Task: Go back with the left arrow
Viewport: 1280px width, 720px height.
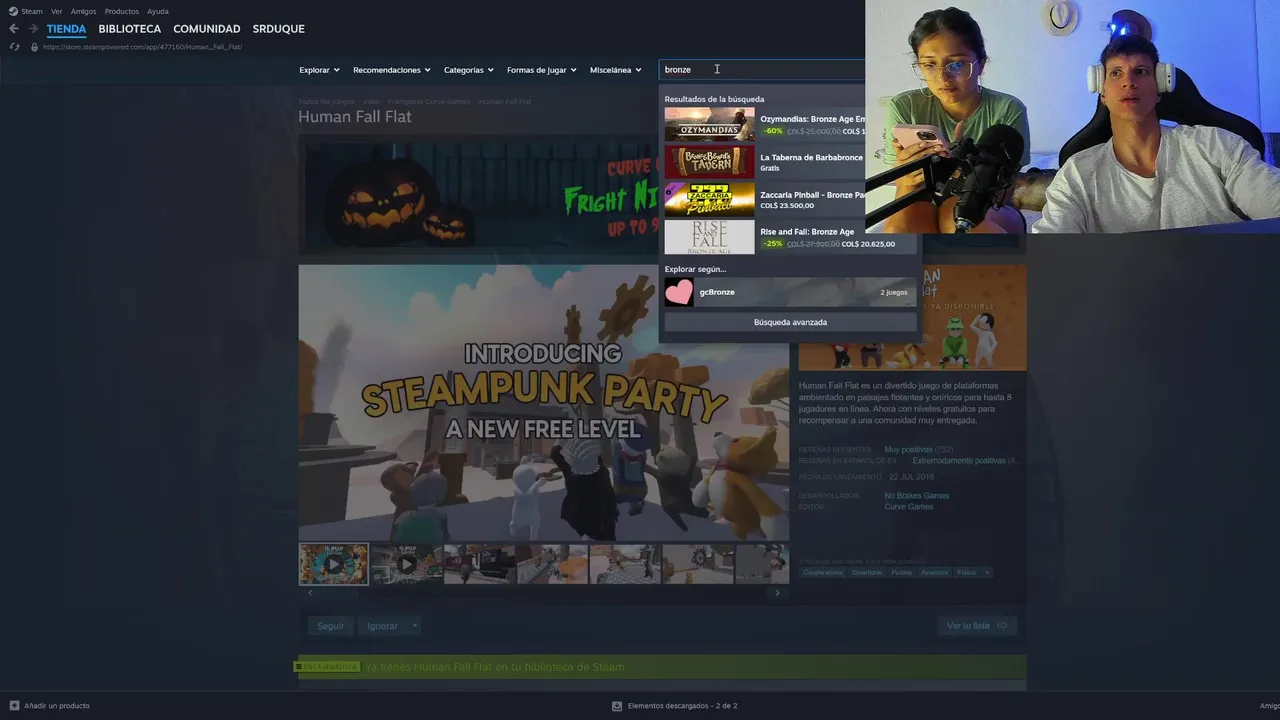Action: pyautogui.click(x=14, y=29)
